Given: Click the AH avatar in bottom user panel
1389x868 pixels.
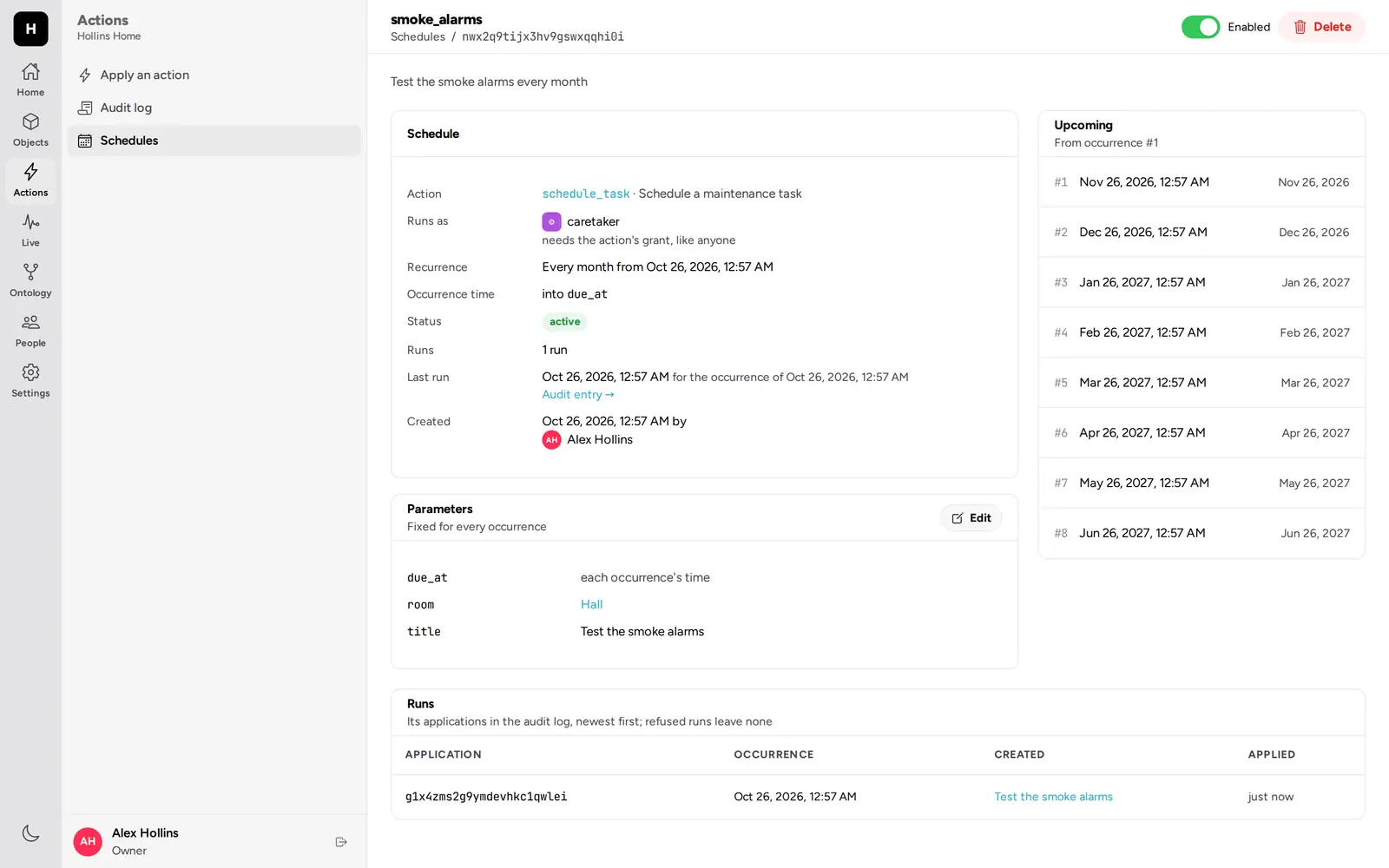Looking at the screenshot, I should 88,841.
